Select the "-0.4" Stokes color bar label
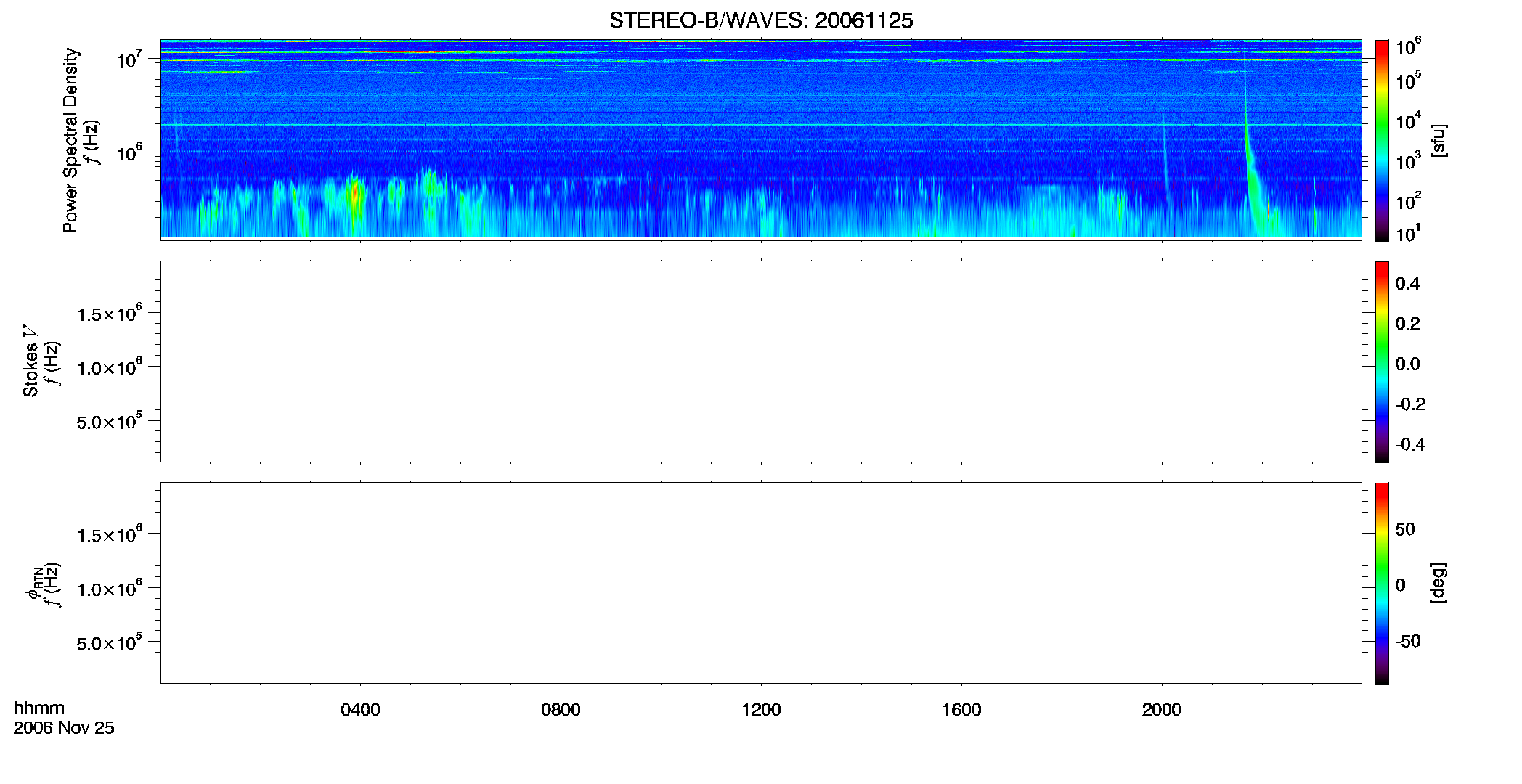Screen dimensions: 1522x784 [1410, 445]
